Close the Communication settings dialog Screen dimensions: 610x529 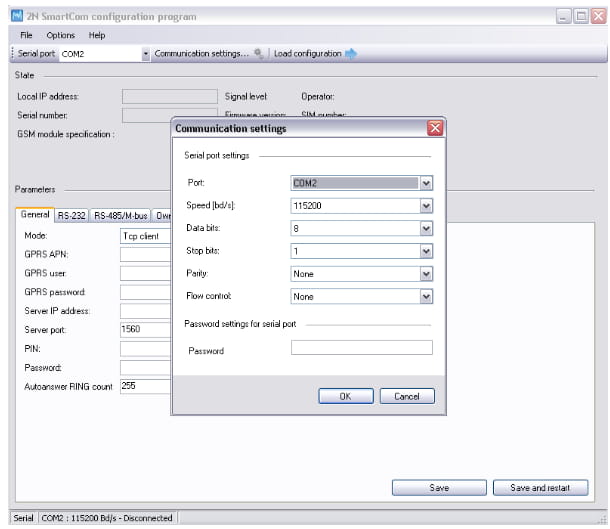point(435,128)
